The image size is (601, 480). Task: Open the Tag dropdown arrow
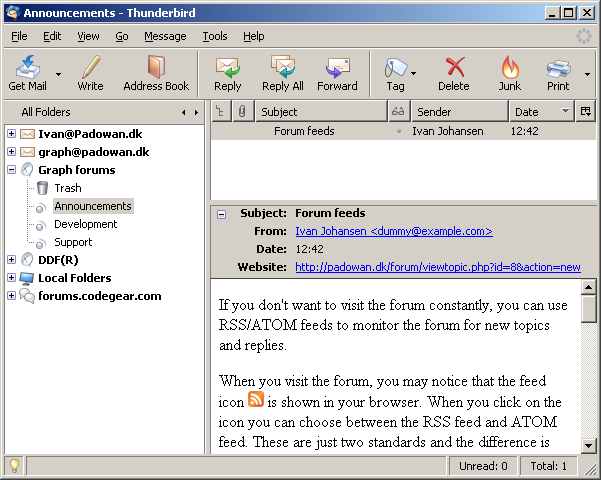point(414,73)
